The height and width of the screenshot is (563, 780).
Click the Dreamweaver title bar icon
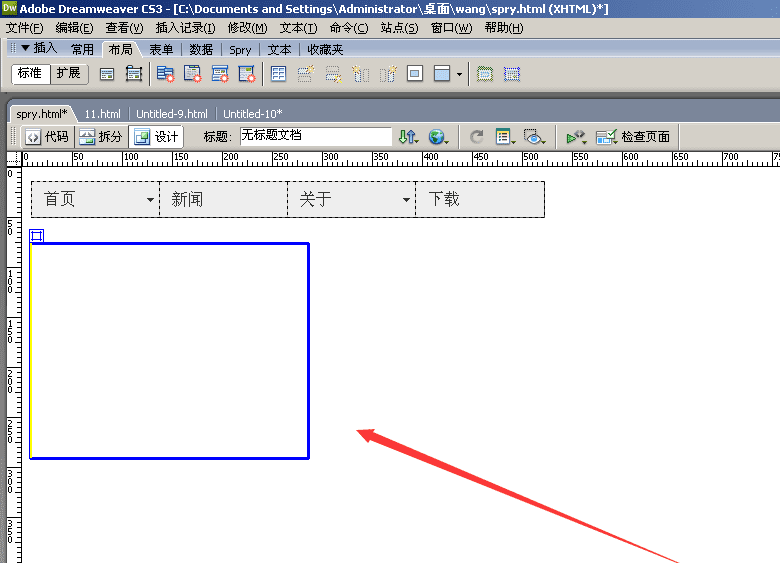point(9,8)
